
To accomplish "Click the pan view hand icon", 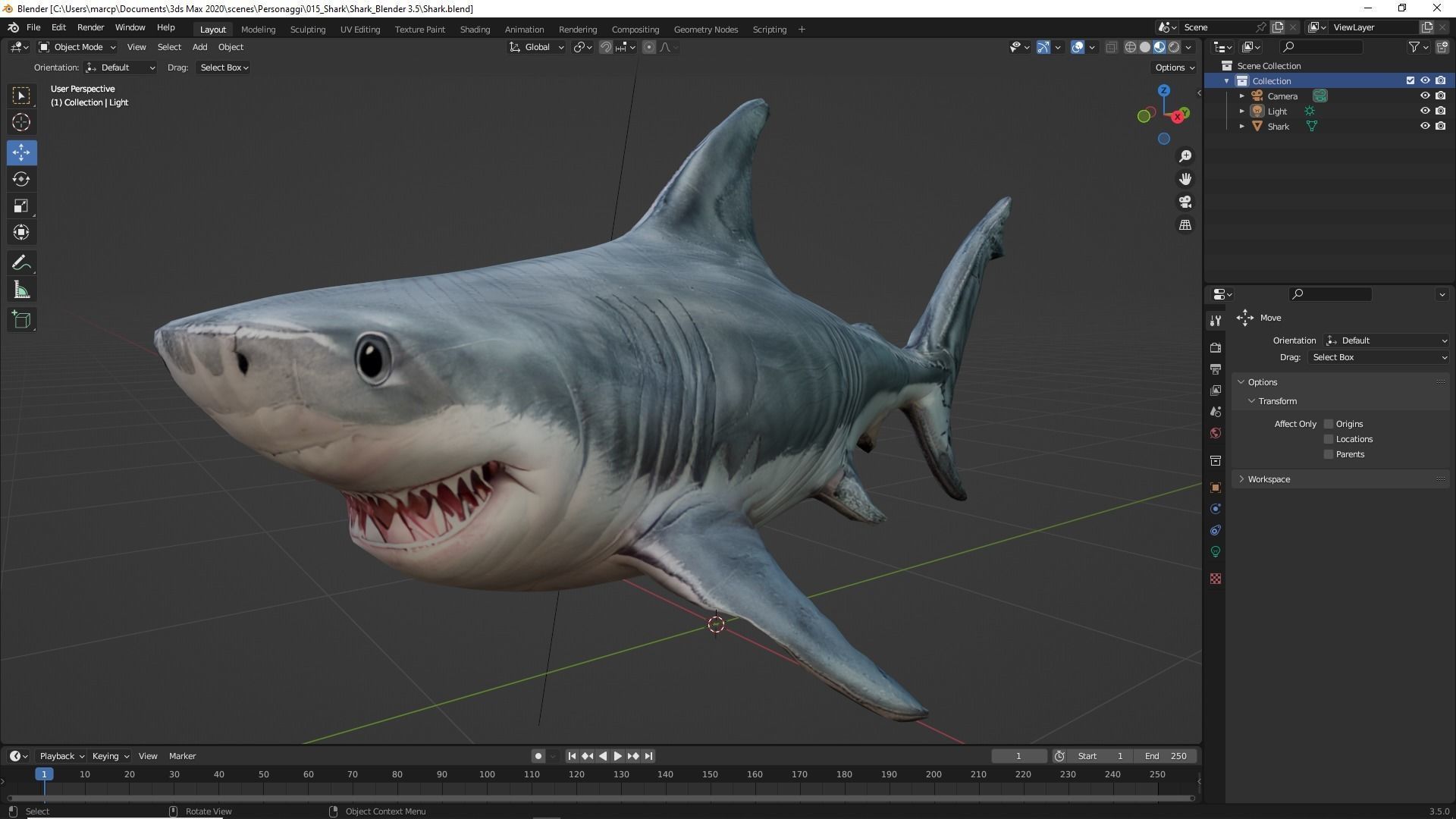I will (x=1185, y=179).
